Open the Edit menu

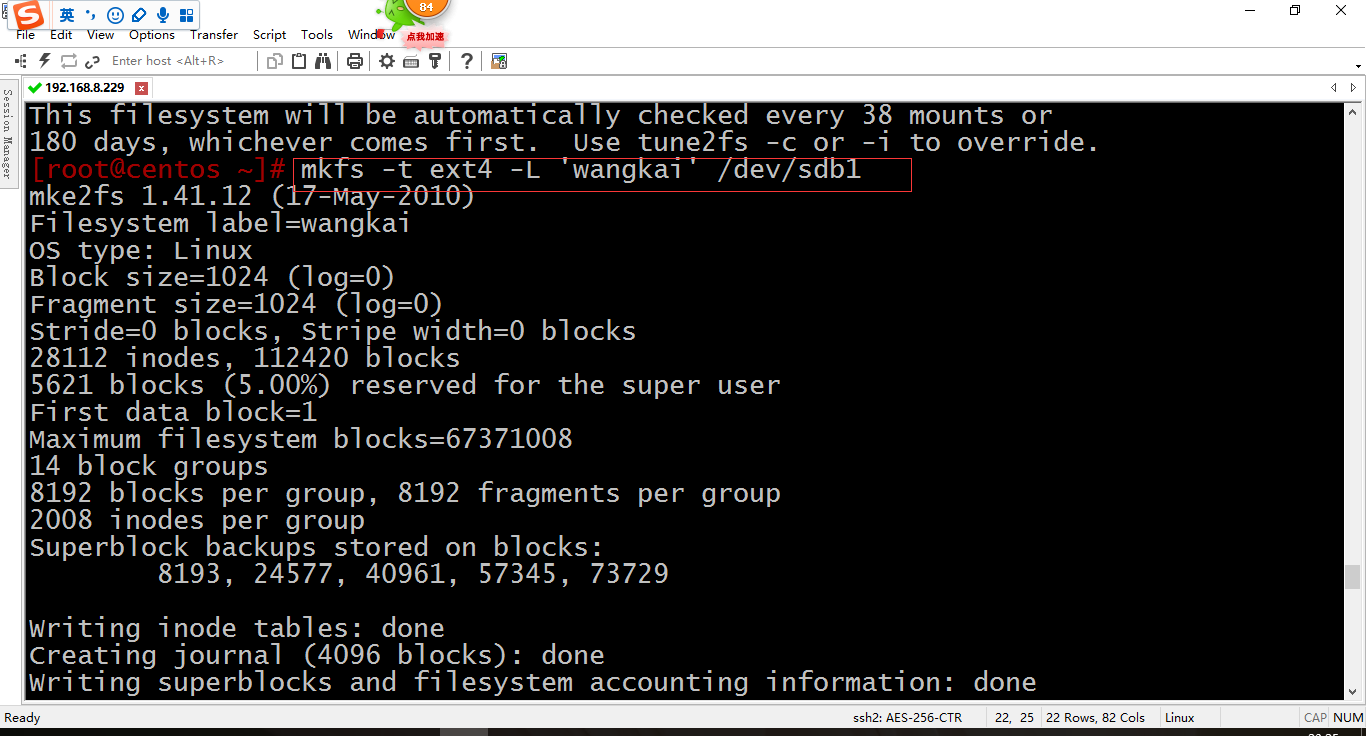61,35
